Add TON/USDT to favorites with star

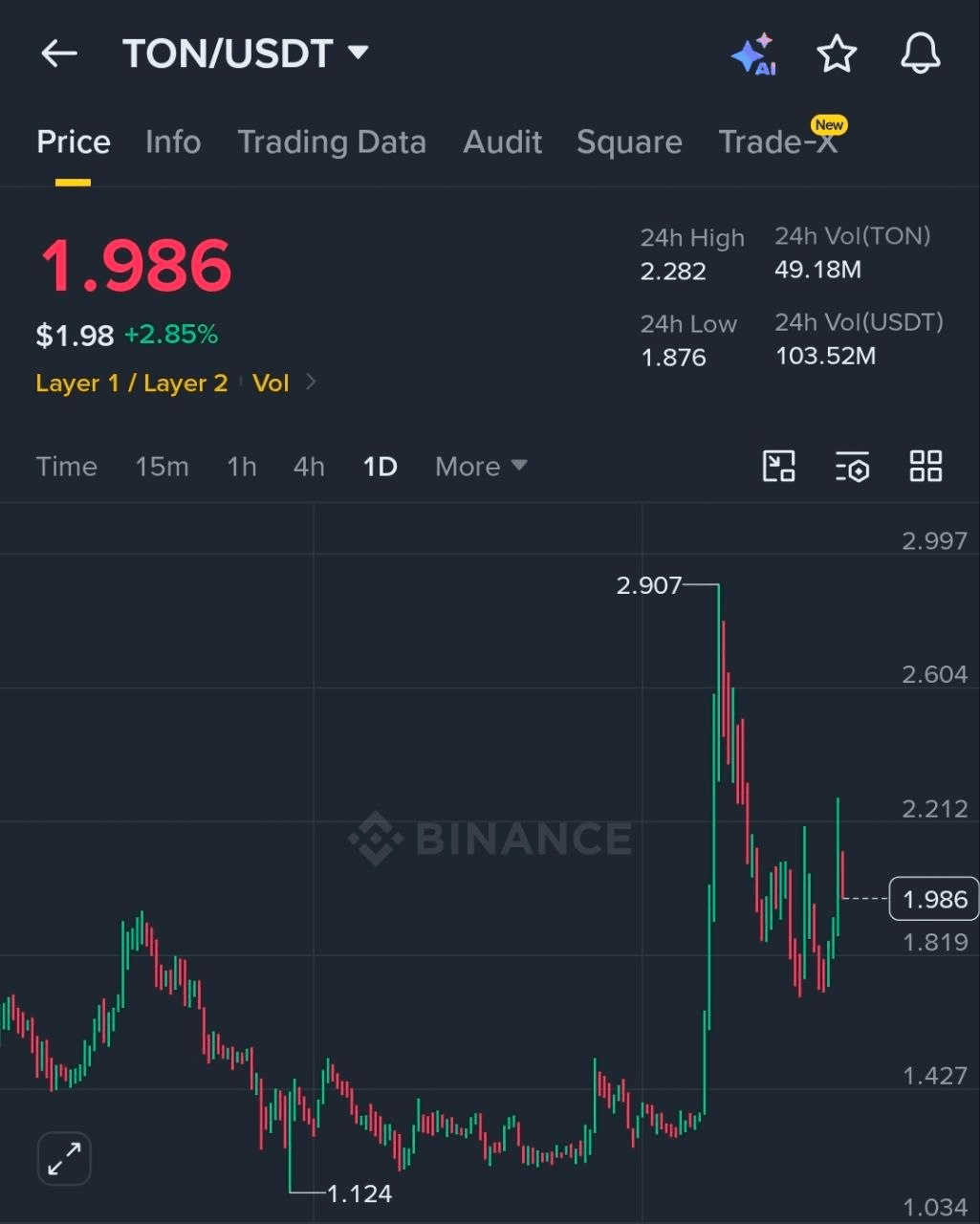pyautogui.click(x=837, y=54)
